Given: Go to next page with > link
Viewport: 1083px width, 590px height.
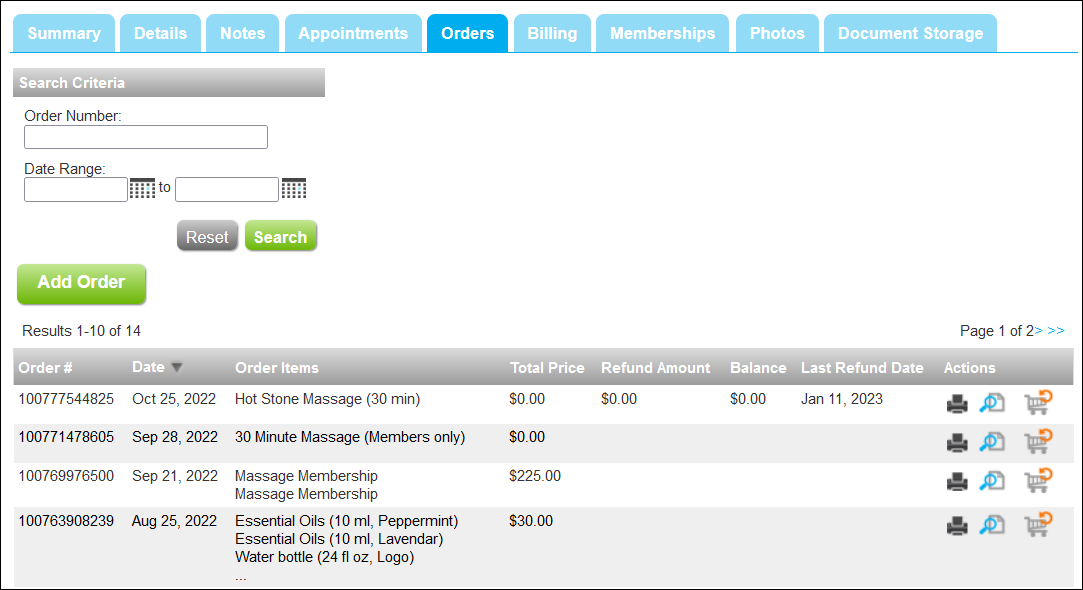Looking at the screenshot, I should click(x=1038, y=331).
